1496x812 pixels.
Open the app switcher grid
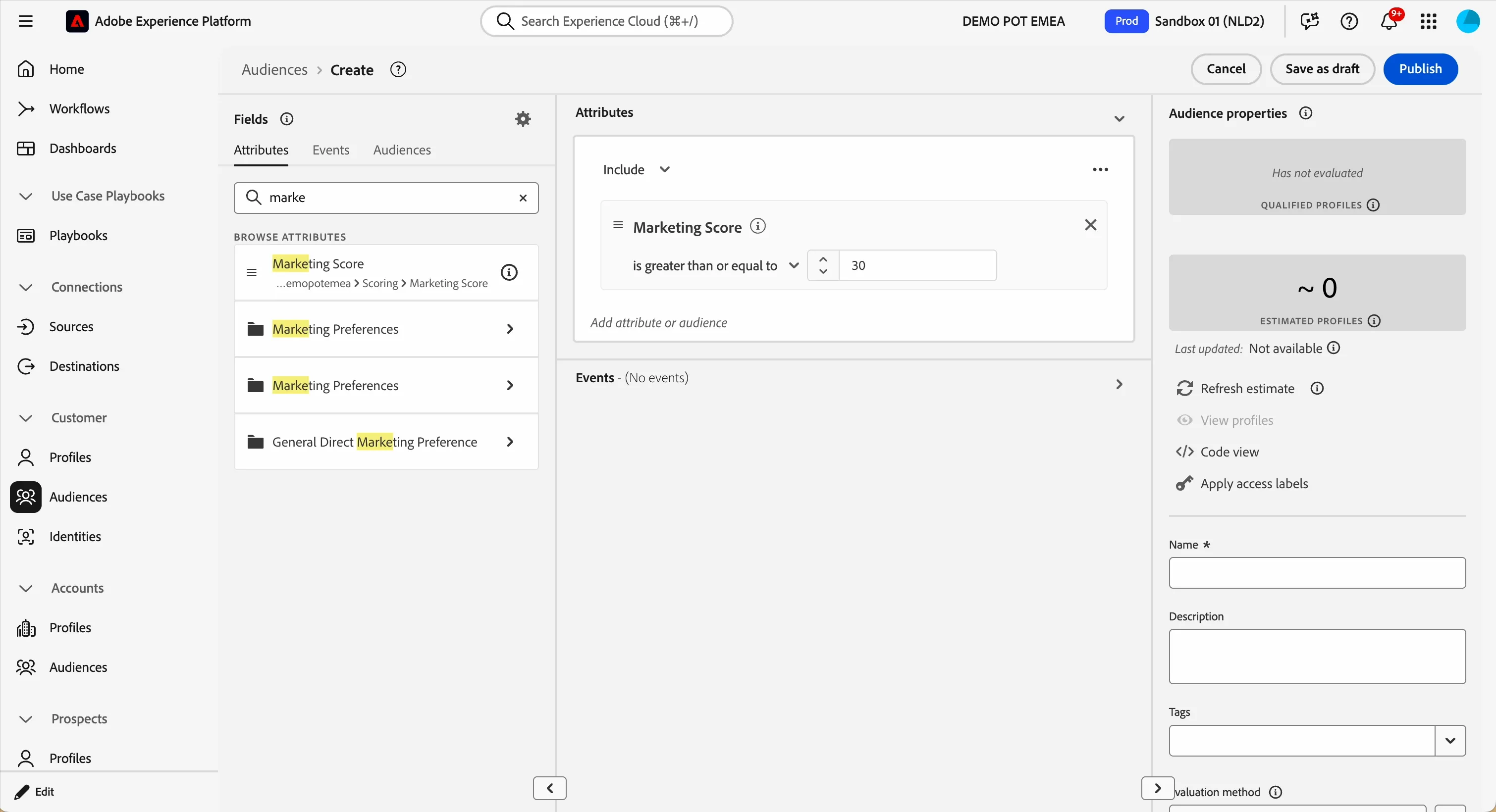click(1428, 21)
